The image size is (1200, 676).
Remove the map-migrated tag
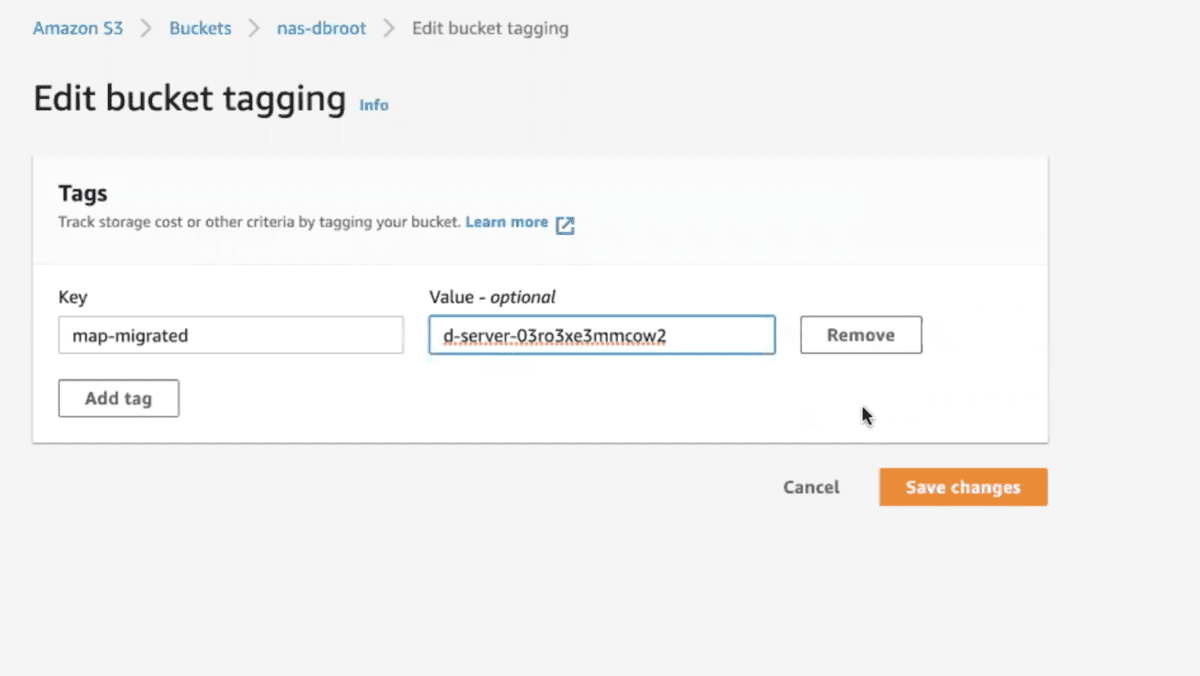tap(860, 335)
